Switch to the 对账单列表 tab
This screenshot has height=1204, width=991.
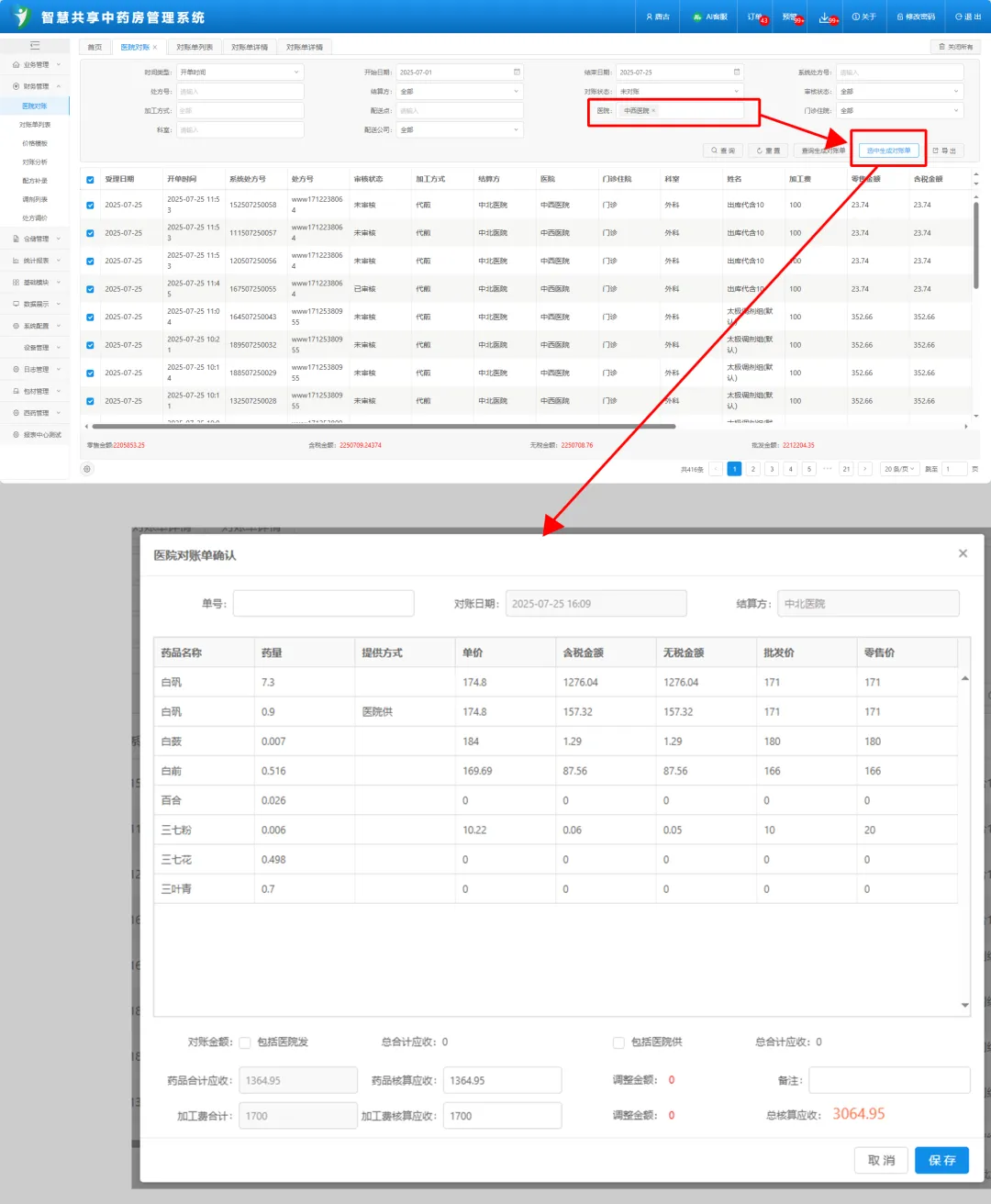tap(195, 47)
